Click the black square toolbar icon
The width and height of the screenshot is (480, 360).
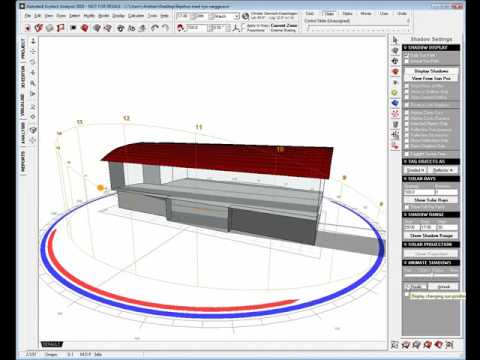(x=73, y=28)
